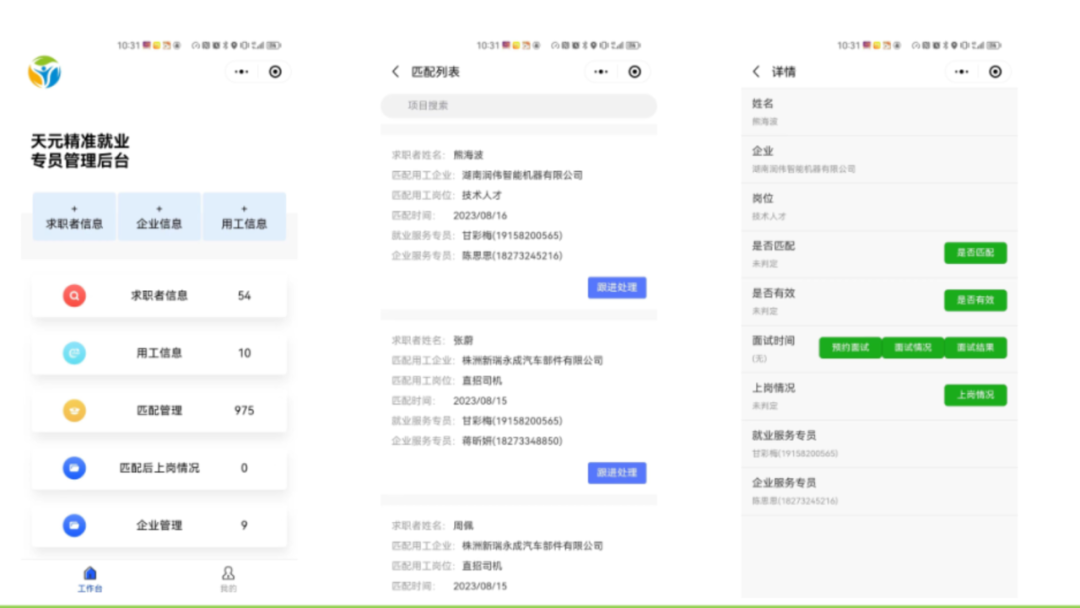Open the + 企业信息 shortcut tile

[x=159, y=217]
